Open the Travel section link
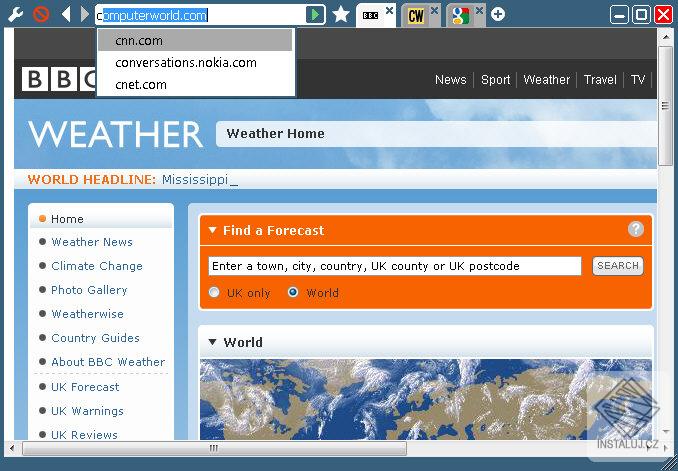 (x=600, y=80)
